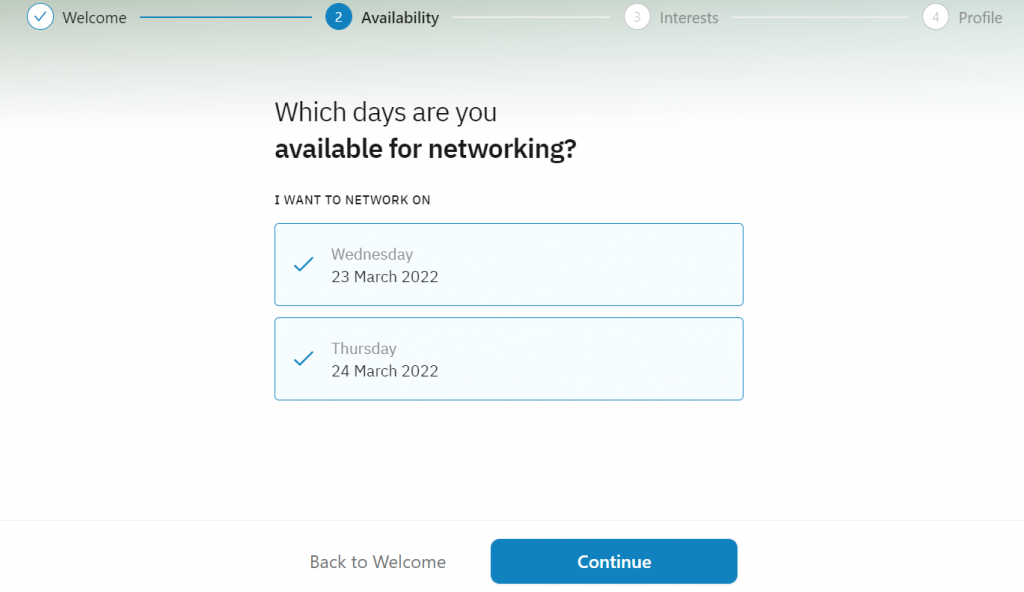
Task: Click the blue checkmark beside Thursday
Action: point(304,359)
